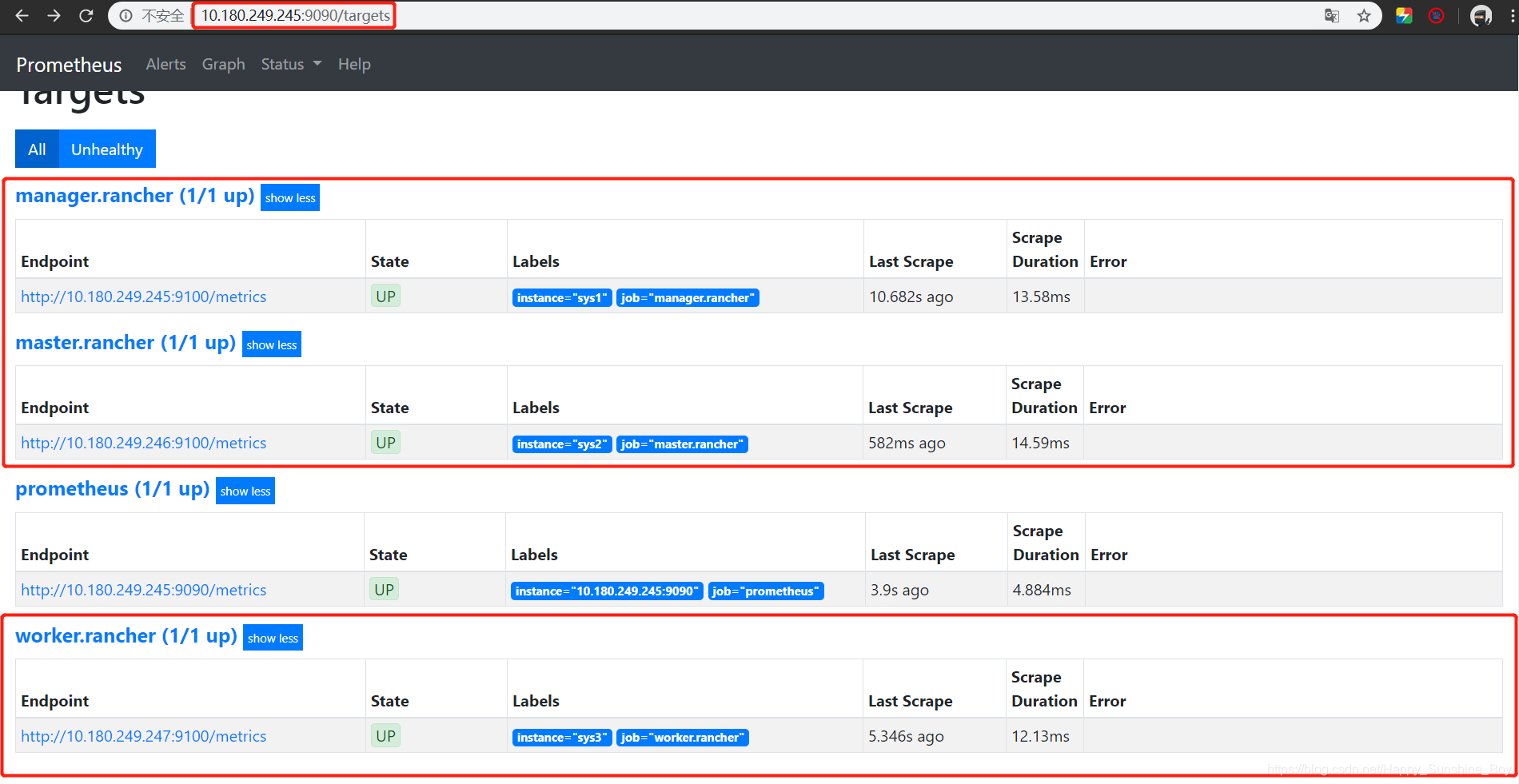Go back using browser back arrow
The height and width of the screenshot is (784, 1519).
(x=22, y=15)
